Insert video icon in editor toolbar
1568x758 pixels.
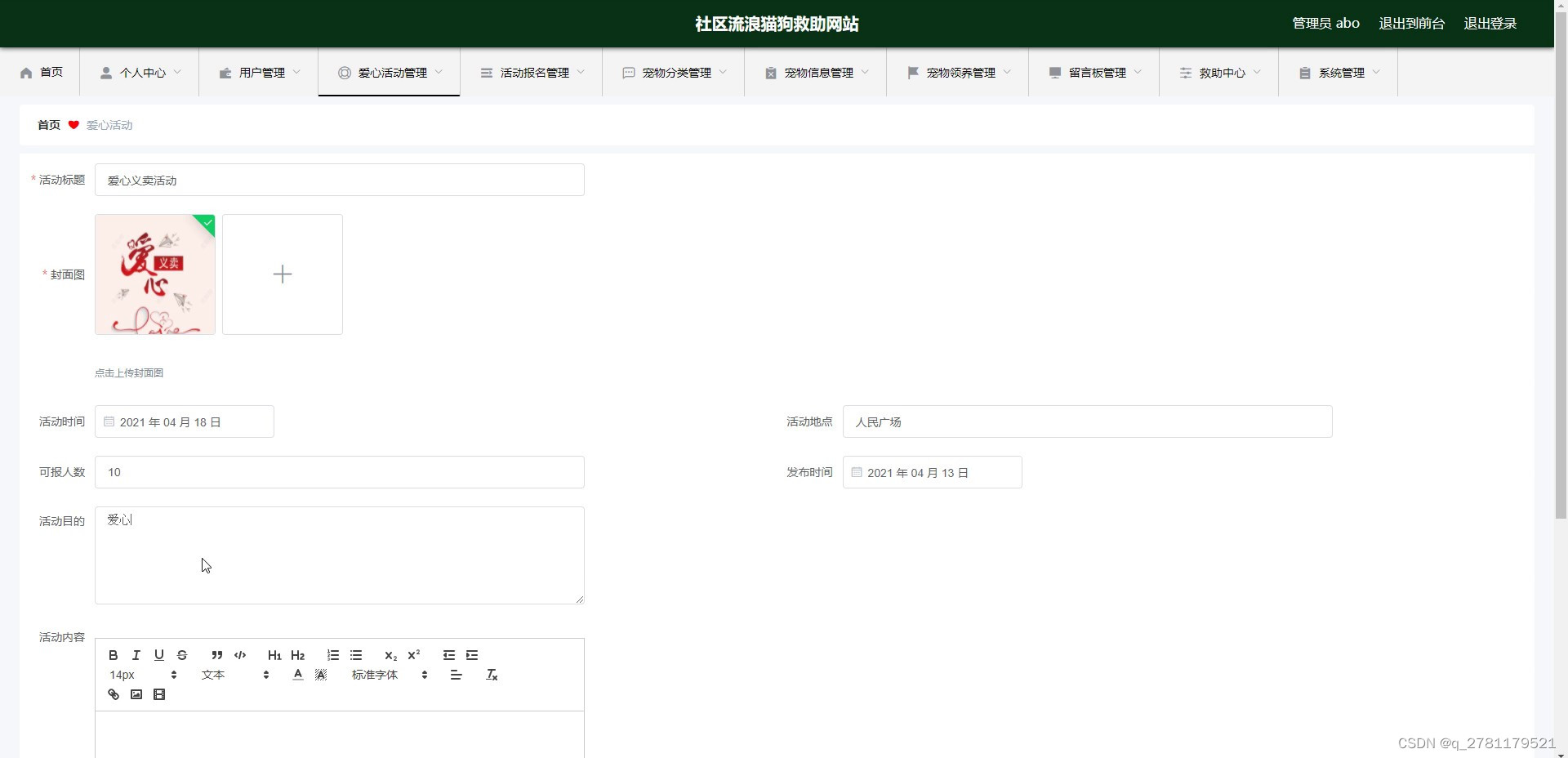point(159,694)
